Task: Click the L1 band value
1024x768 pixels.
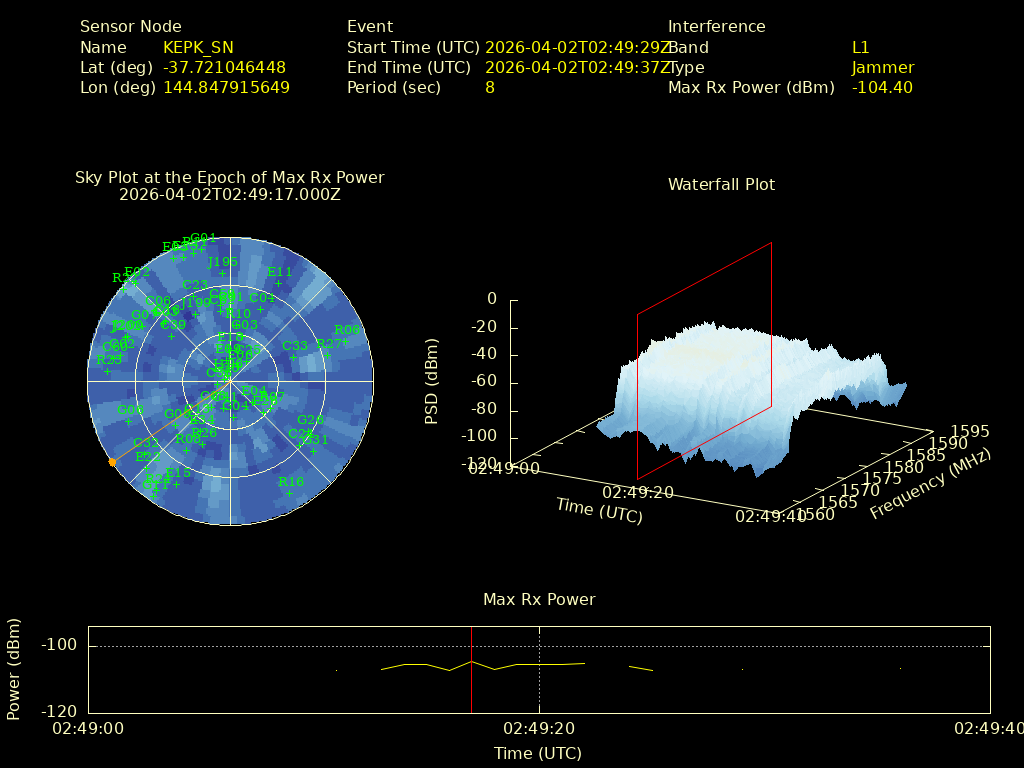Action: [860, 48]
